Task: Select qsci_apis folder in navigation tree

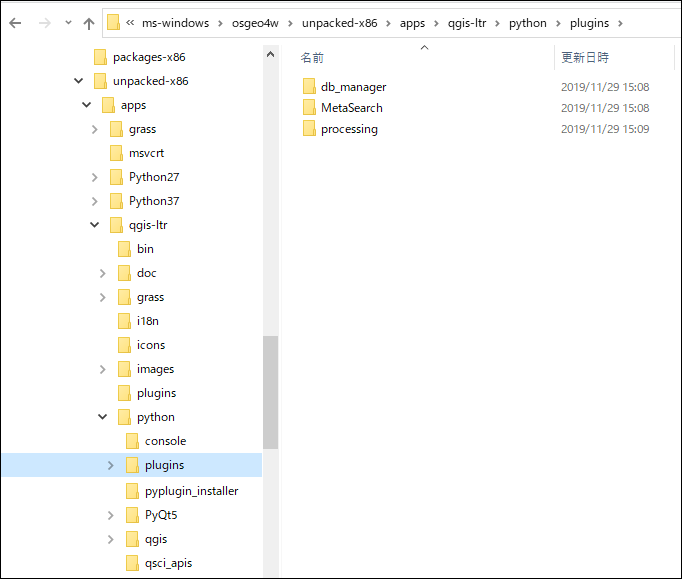Action: point(168,563)
